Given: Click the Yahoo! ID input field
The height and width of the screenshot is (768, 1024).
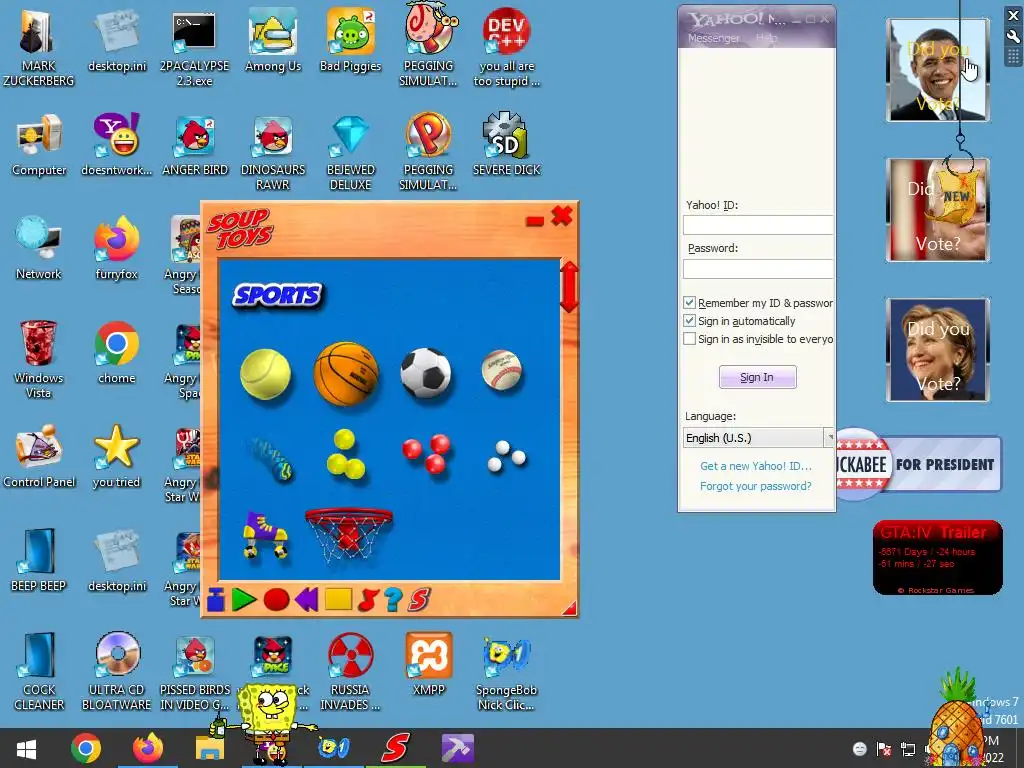Looking at the screenshot, I should pos(758,225).
